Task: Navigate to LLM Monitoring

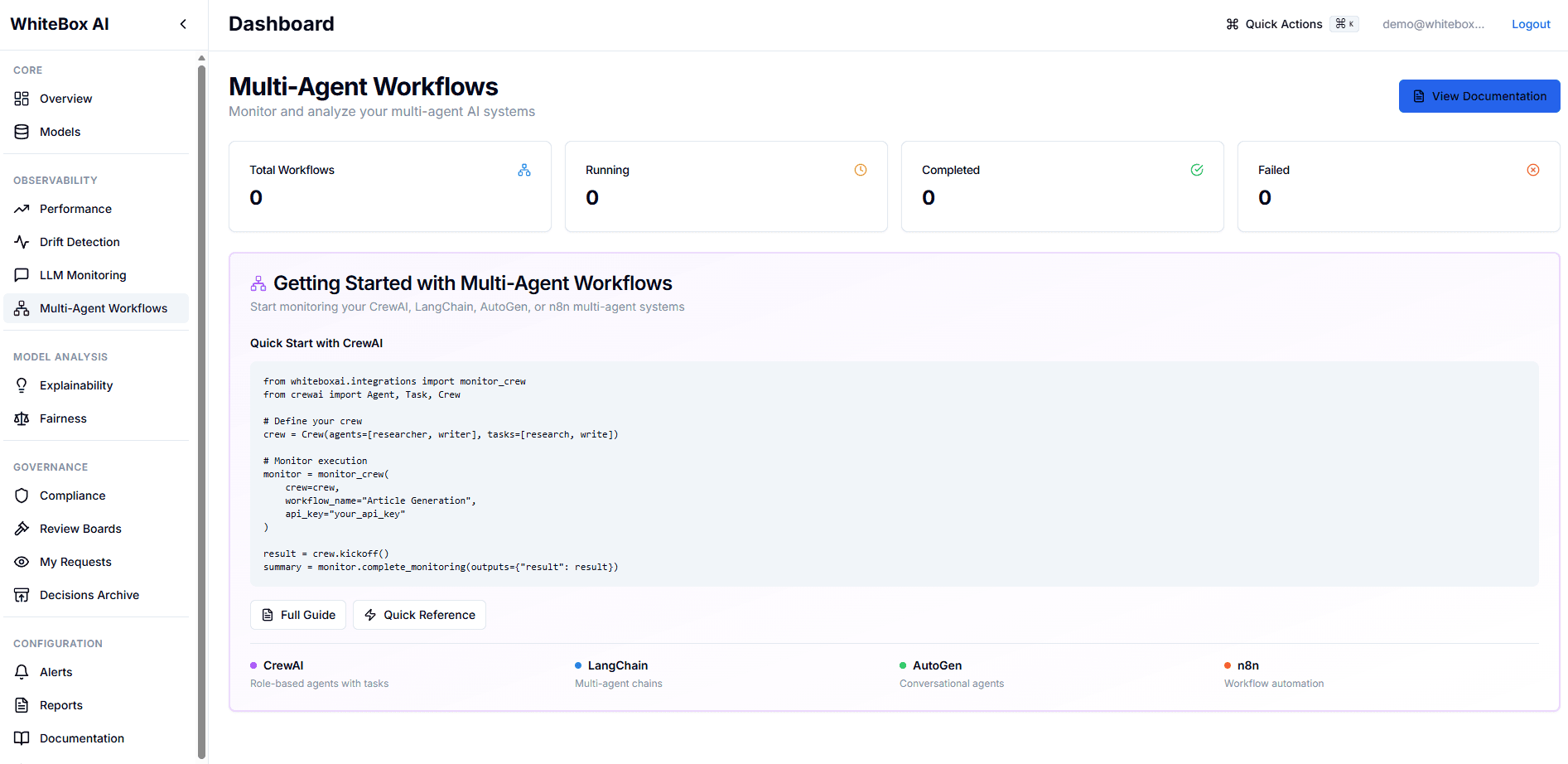Action: point(96,275)
